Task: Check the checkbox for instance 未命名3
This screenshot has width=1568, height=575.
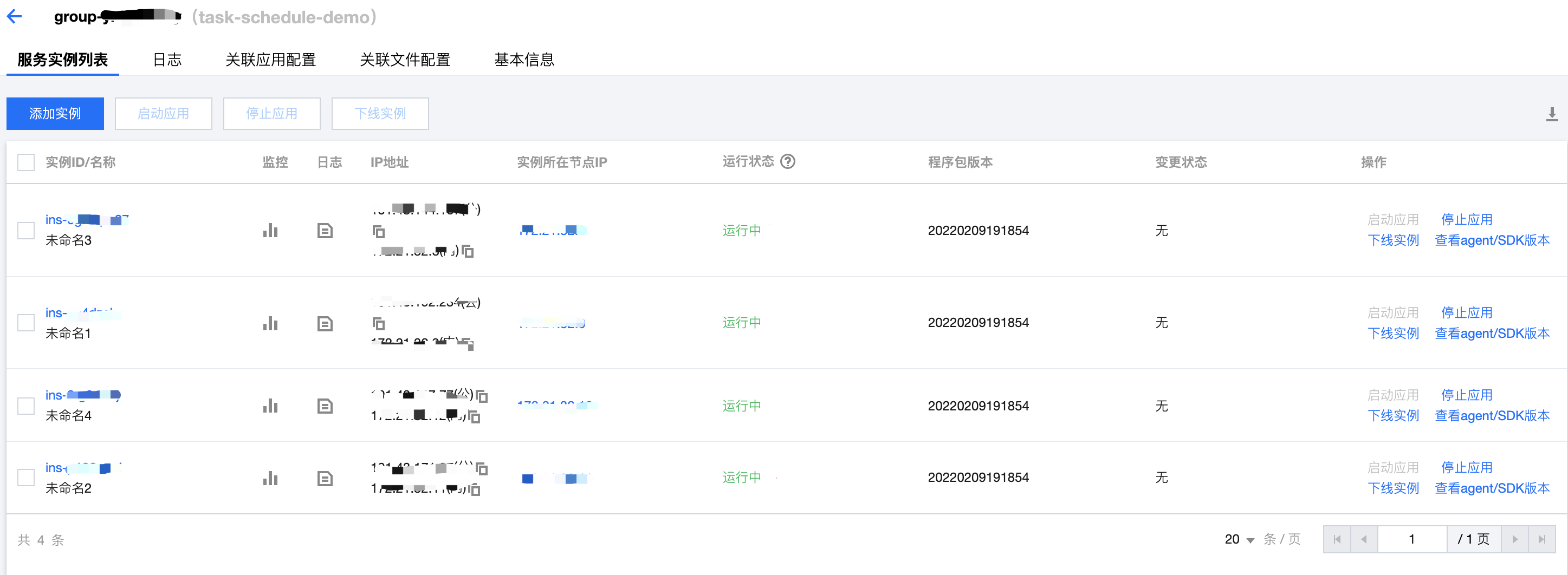Action: tap(25, 230)
